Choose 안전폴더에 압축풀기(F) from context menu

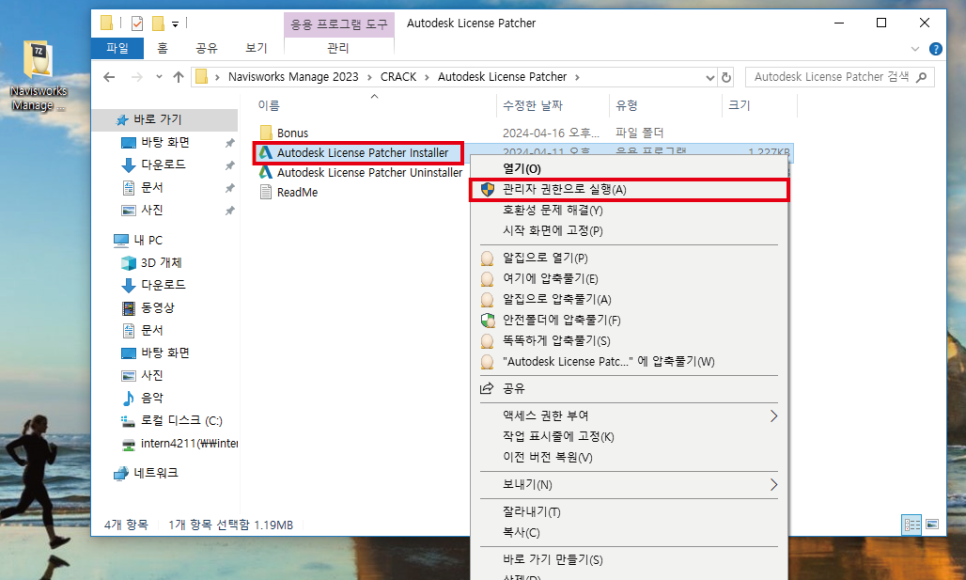(629, 320)
